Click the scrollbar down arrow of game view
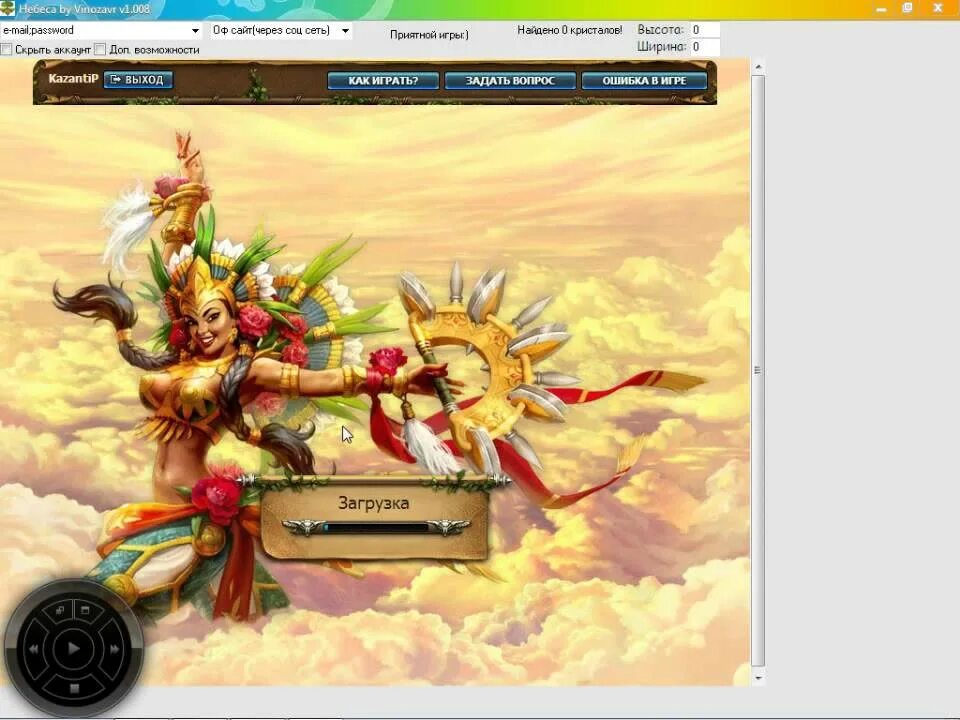 [758, 678]
